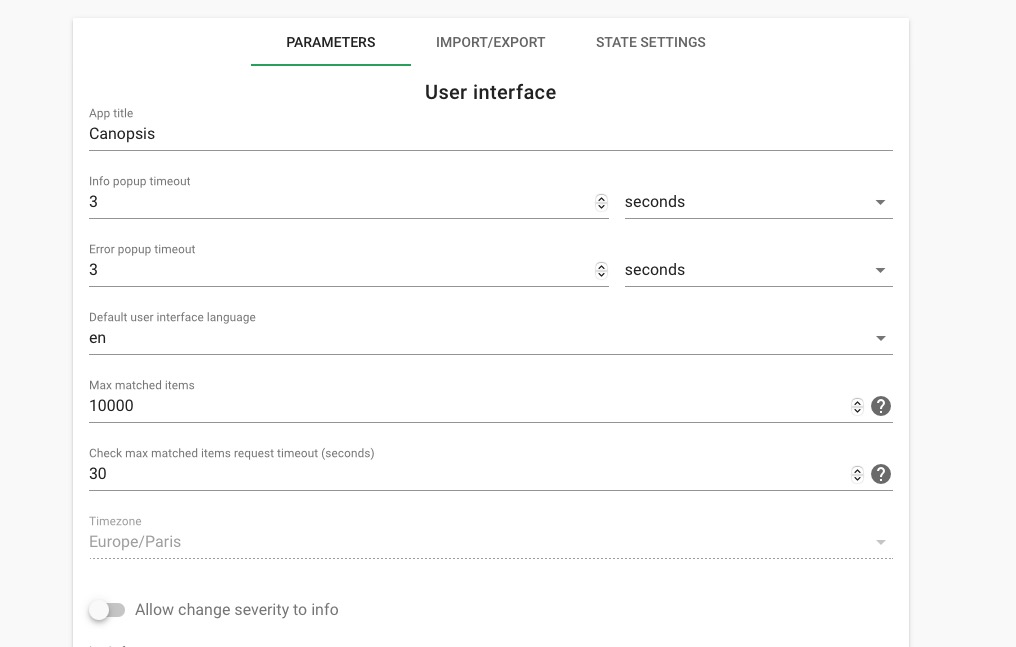Screen dimensions: 1016x647
Task: Open the Error popup timeout seconds dropdown
Action: tap(880, 269)
